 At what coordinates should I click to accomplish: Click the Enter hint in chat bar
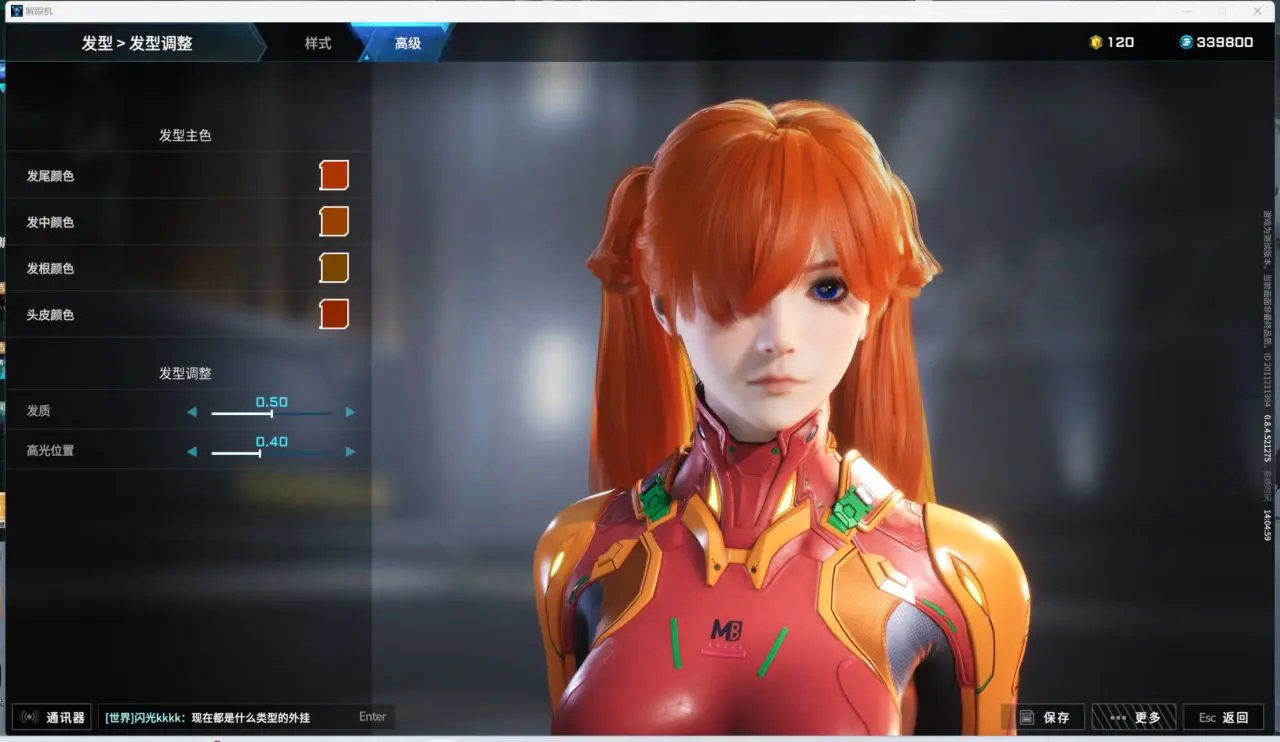(372, 717)
